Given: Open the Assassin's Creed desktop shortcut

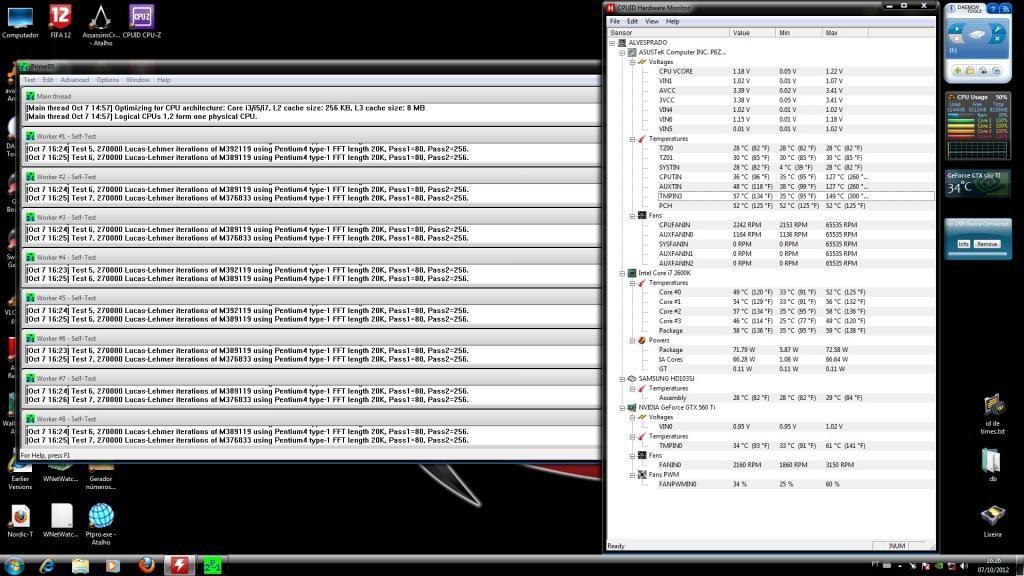Looking at the screenshot, I should [101, 25].
